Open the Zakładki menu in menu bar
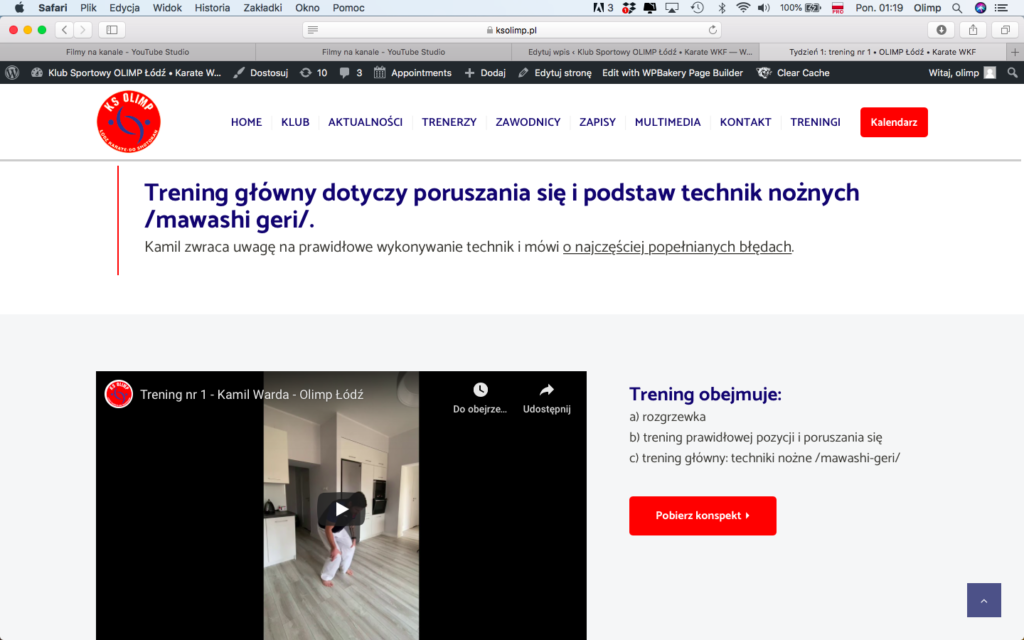The image size is (1024, 640). tap(263, 7)
